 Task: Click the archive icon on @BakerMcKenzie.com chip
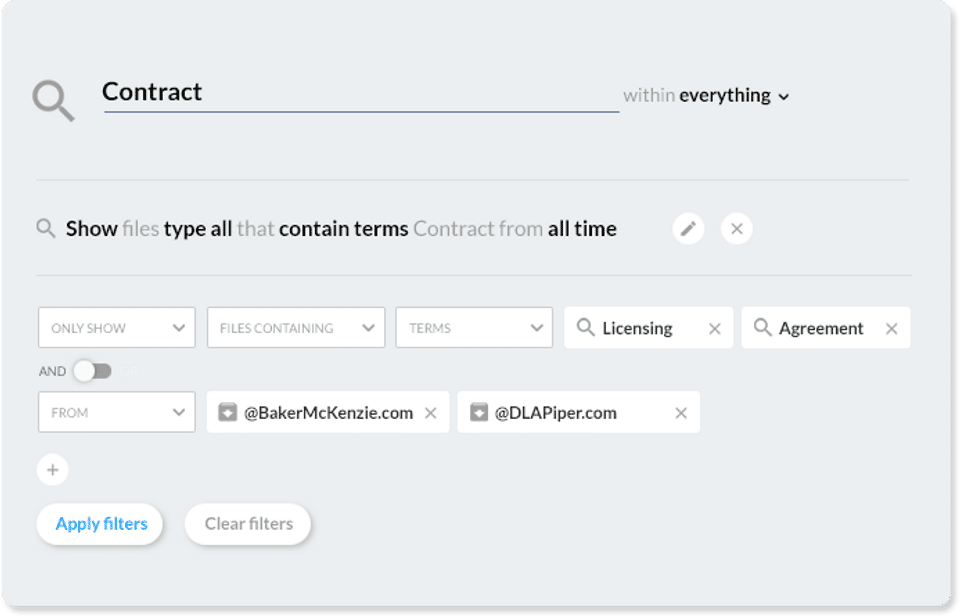pyautogui.click(x=227, y=413)
